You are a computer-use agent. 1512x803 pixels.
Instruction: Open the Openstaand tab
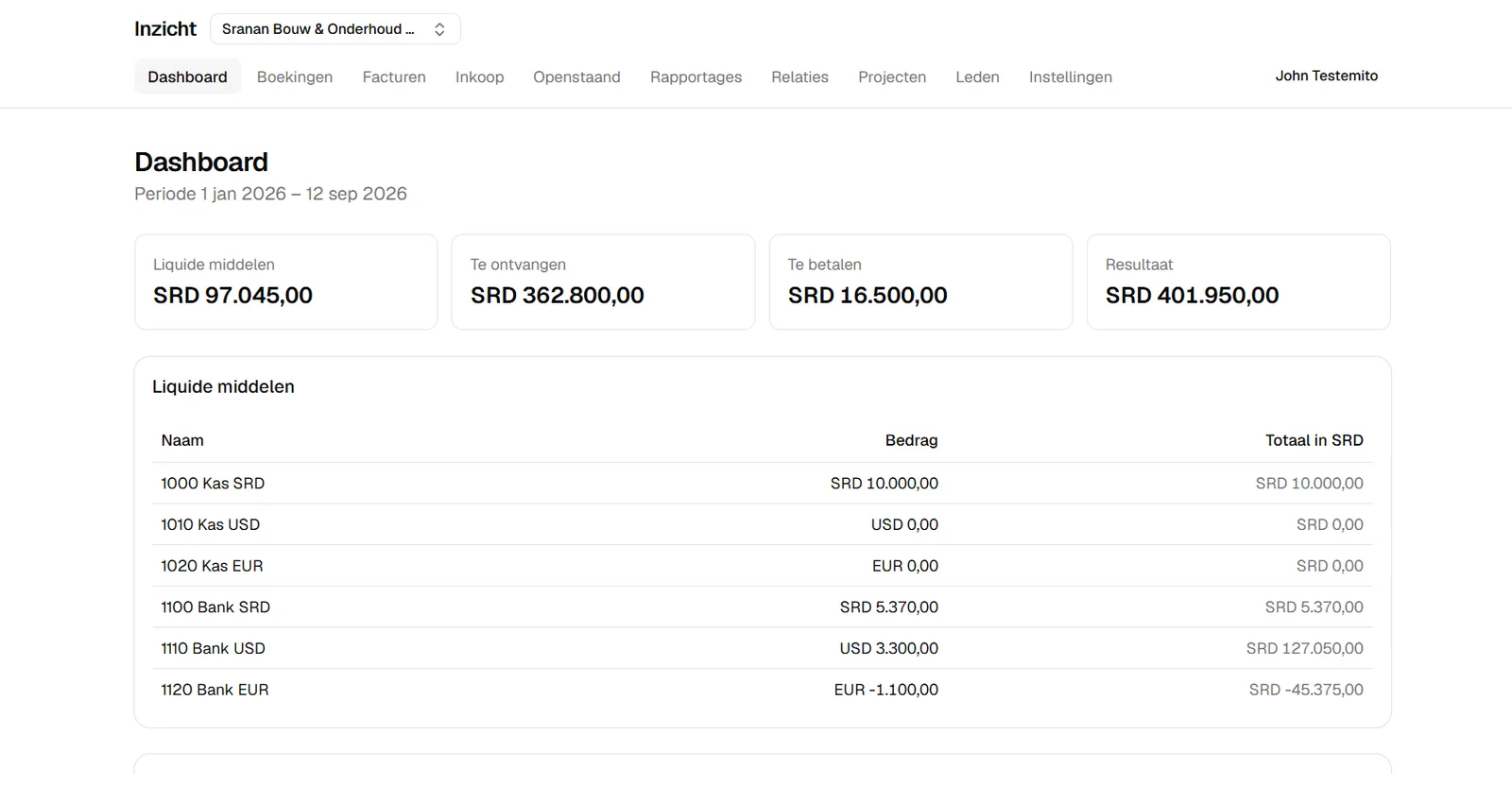click(x=576, y=77)
